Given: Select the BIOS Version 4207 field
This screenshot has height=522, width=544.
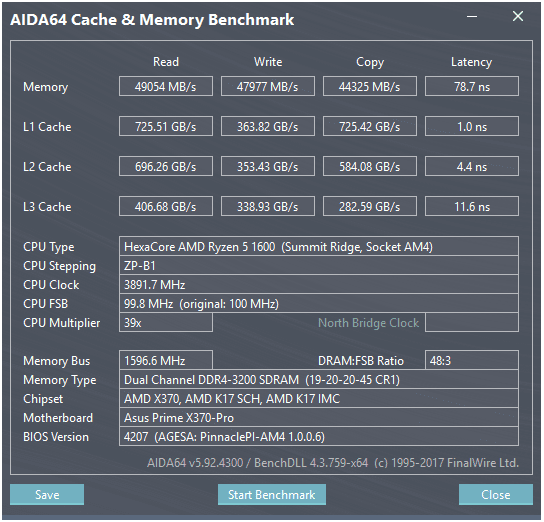Looking at the screenshot, I should click(319, 436).
